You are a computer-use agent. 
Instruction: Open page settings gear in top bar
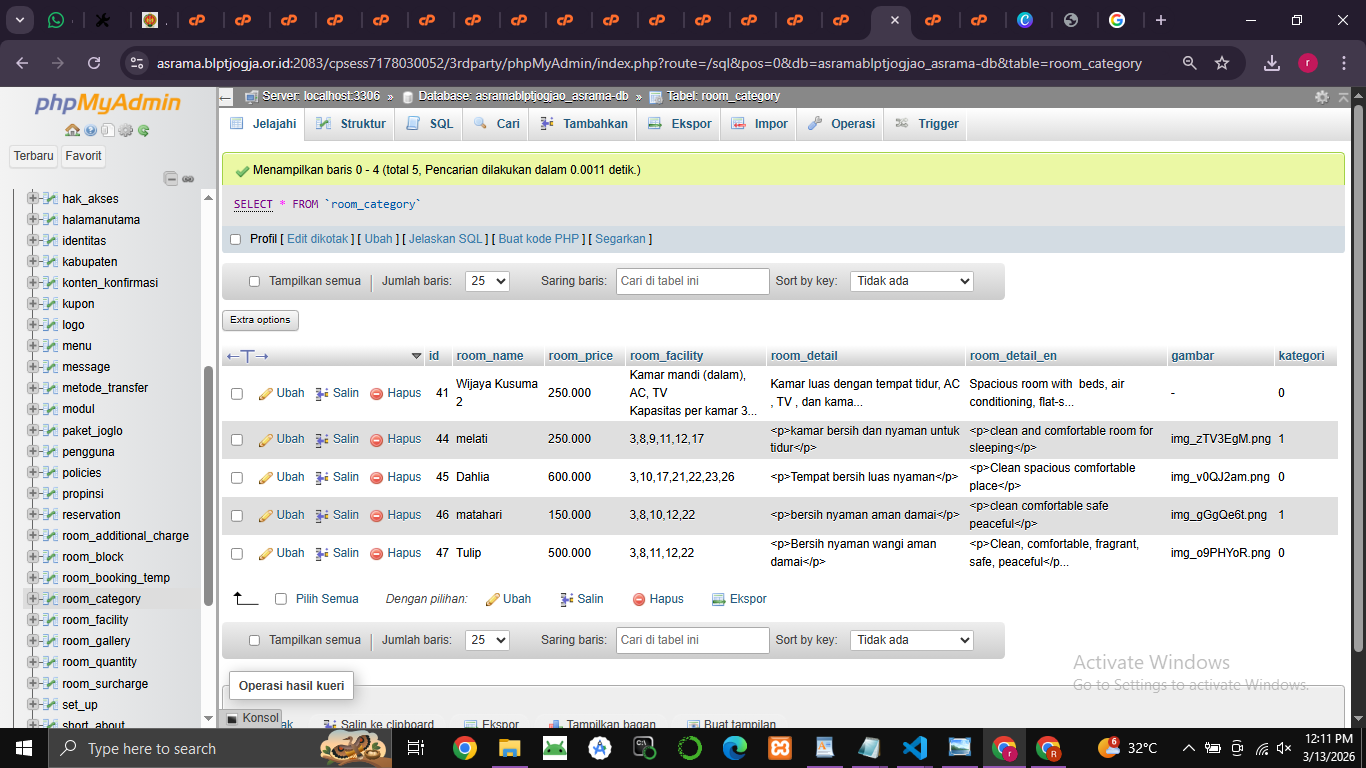(x=1322, y=97)
